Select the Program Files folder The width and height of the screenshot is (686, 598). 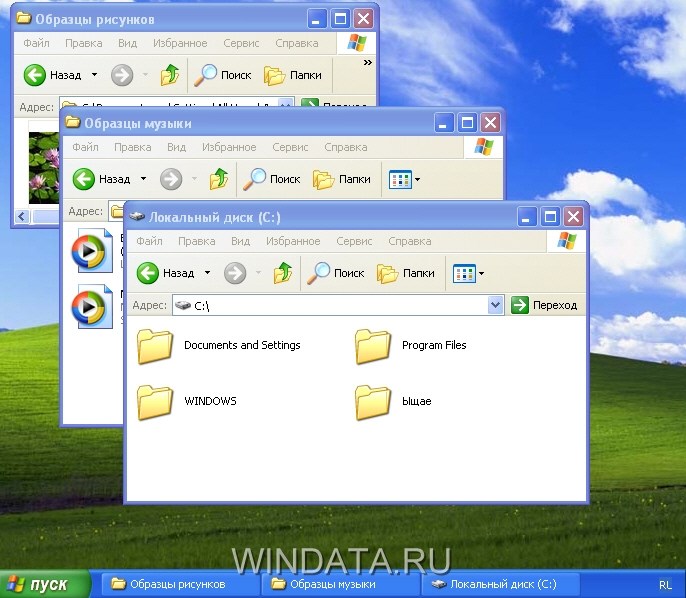coord(411,346)
